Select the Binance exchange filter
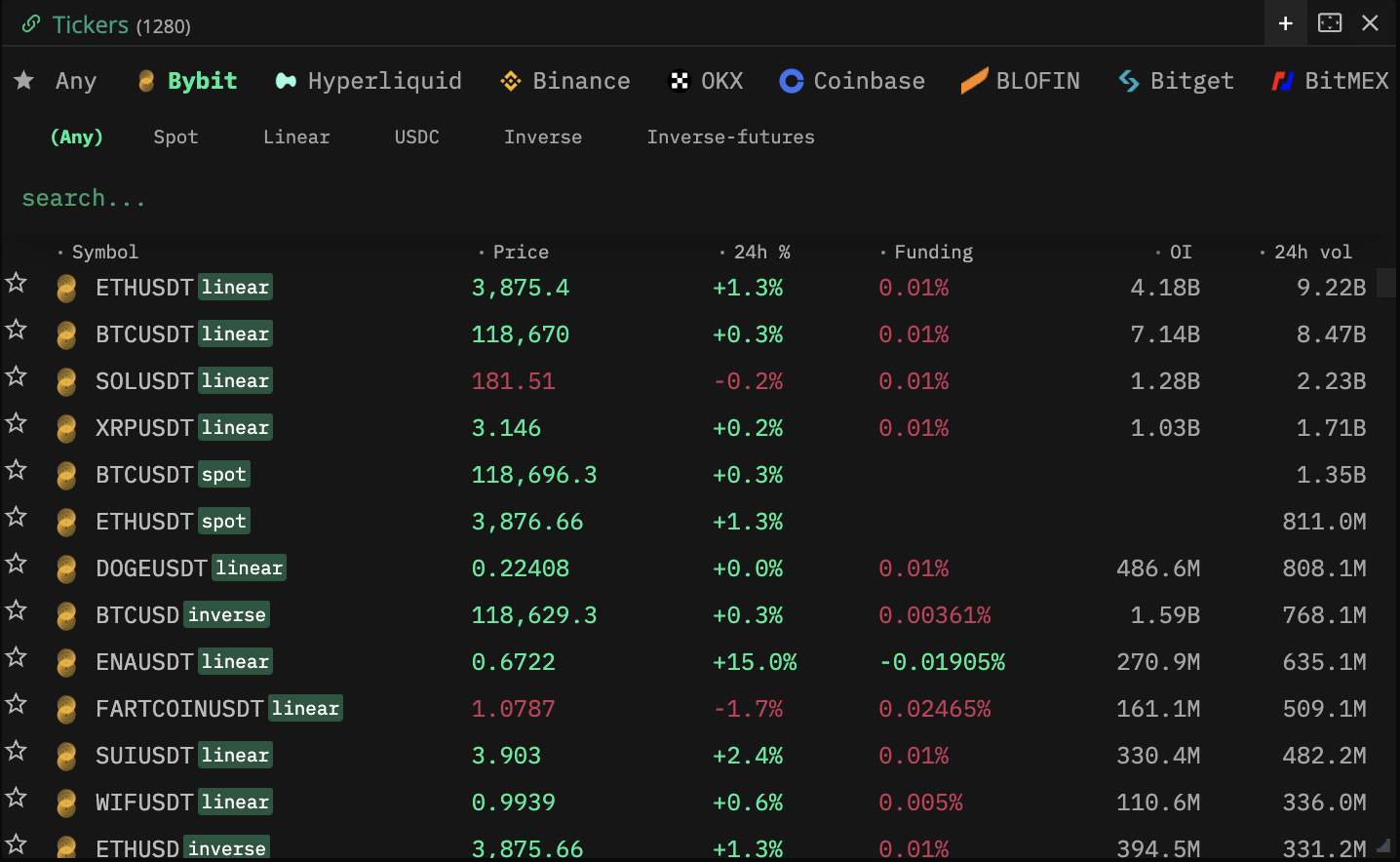The image size is (1400, 862). pyautogui.click(x=564, y=81)
